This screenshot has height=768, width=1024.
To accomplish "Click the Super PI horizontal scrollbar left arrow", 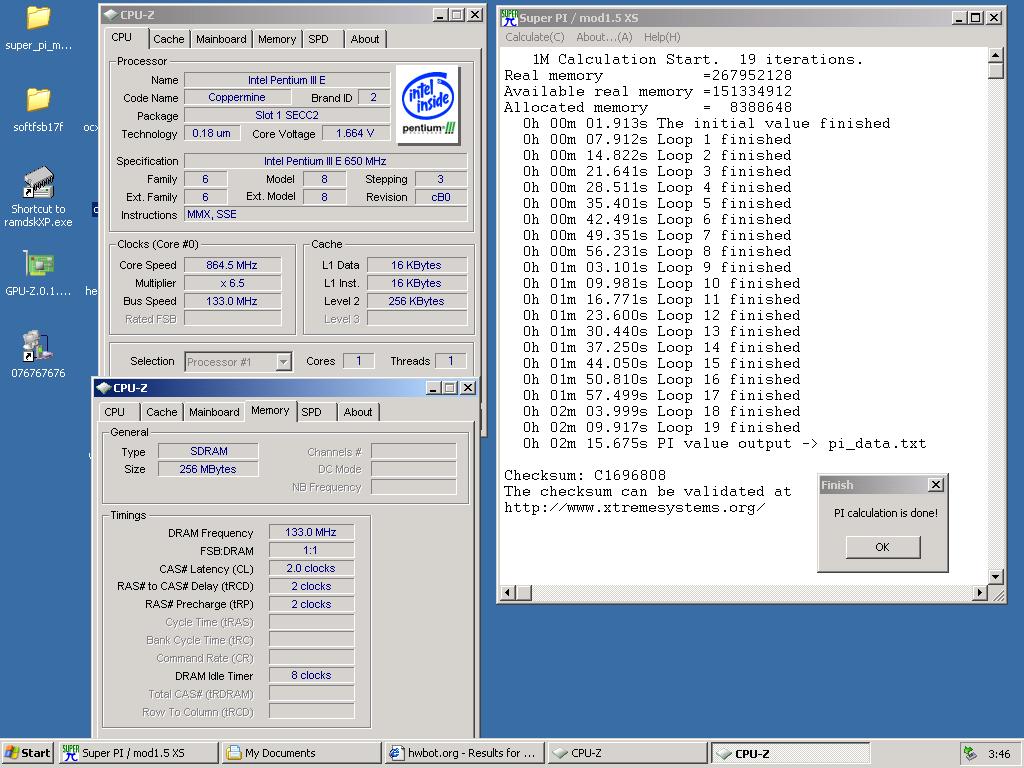I will click(508, 592).
